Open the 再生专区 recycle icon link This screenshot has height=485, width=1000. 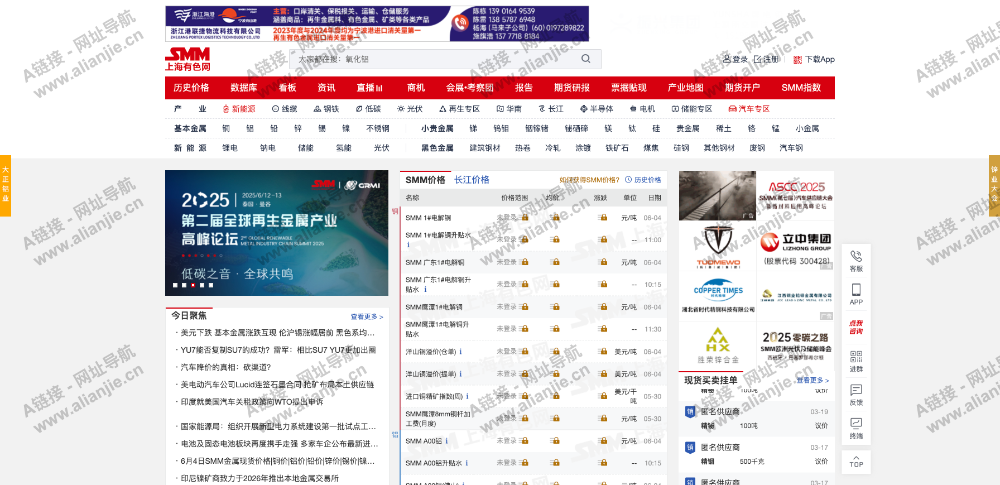pyautogui.click(x=459, y=109)
